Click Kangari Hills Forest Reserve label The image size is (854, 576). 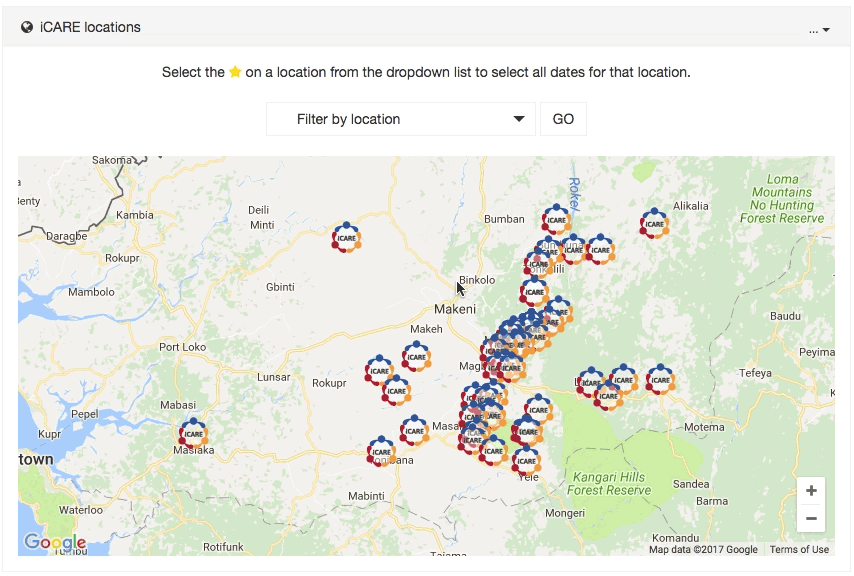tap(609, 483)
